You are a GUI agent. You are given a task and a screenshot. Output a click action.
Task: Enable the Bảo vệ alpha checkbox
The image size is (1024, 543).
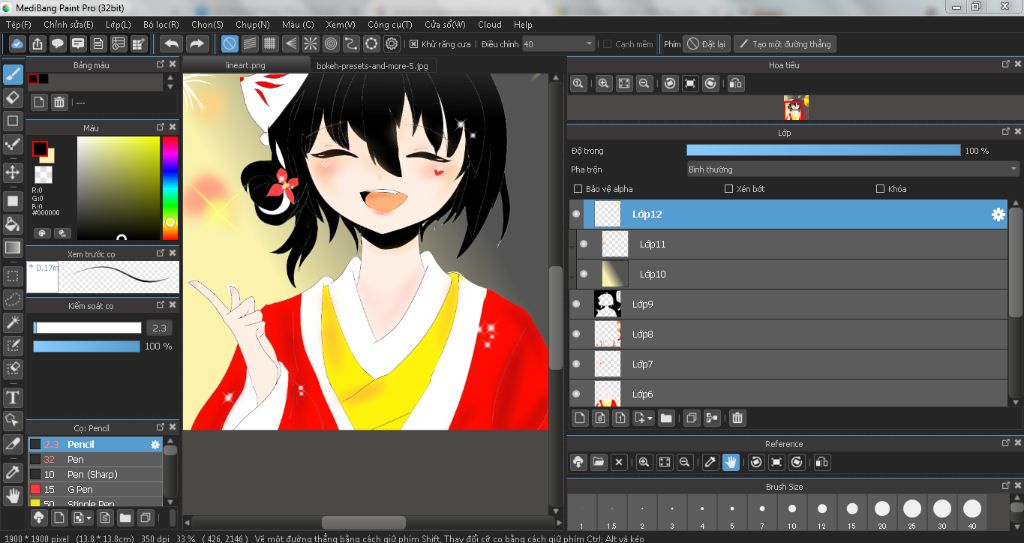point(577,189)
